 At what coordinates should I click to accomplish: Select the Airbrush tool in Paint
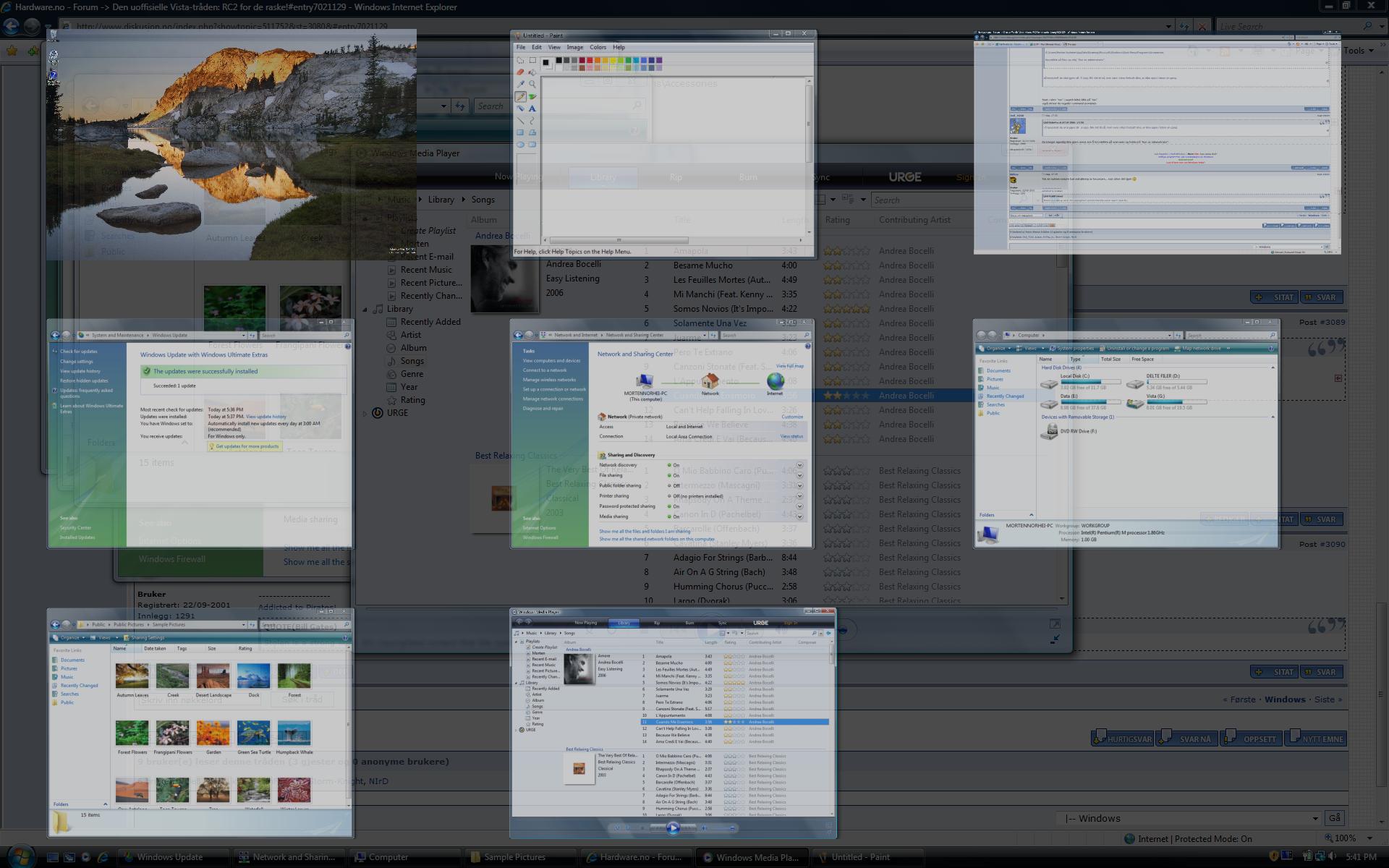(x=520, y=109)
